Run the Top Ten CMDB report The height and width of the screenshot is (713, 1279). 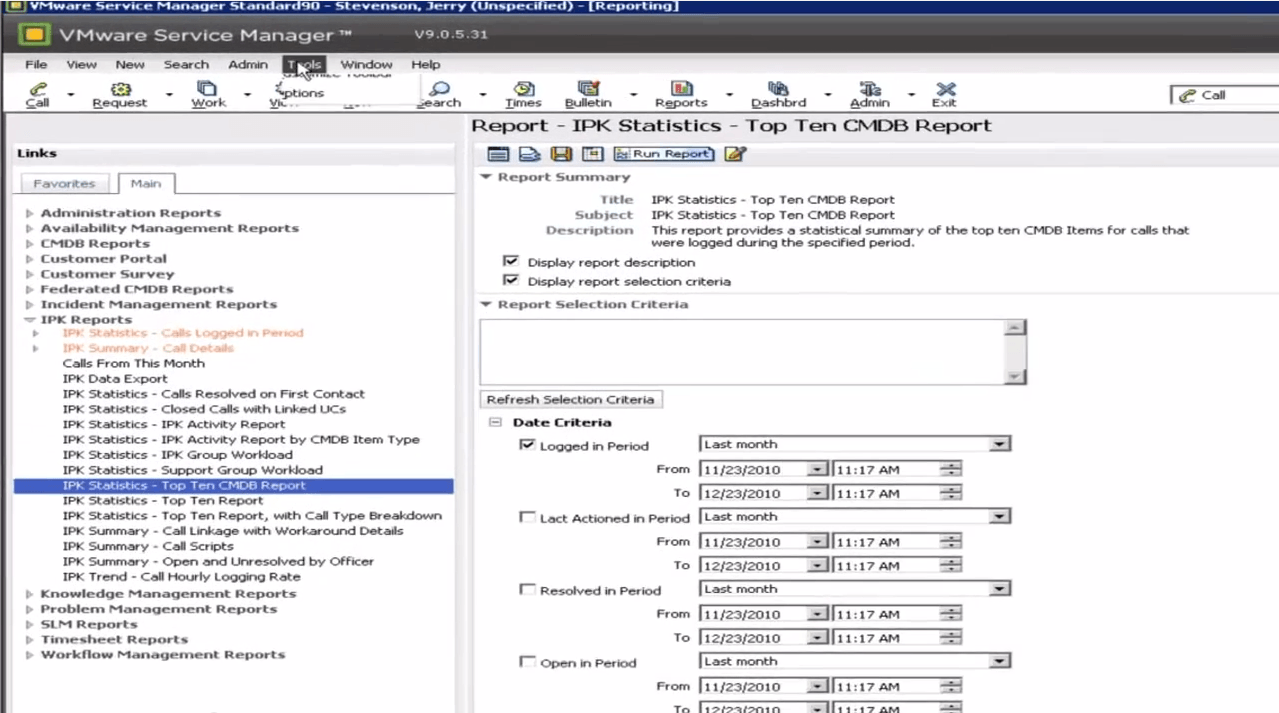[663, 153]
